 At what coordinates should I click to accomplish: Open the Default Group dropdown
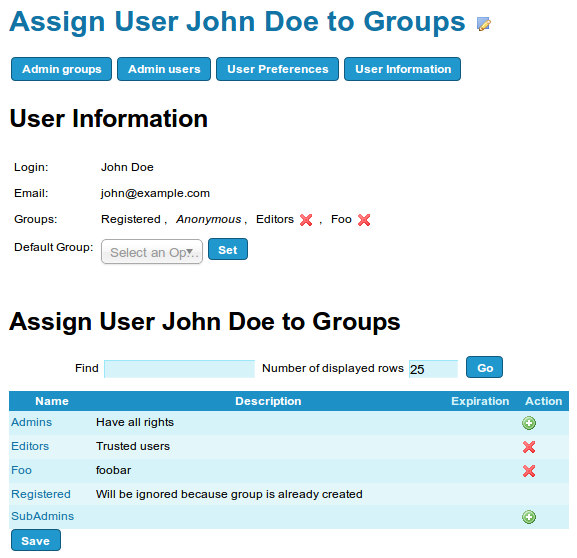coord(152,252)
